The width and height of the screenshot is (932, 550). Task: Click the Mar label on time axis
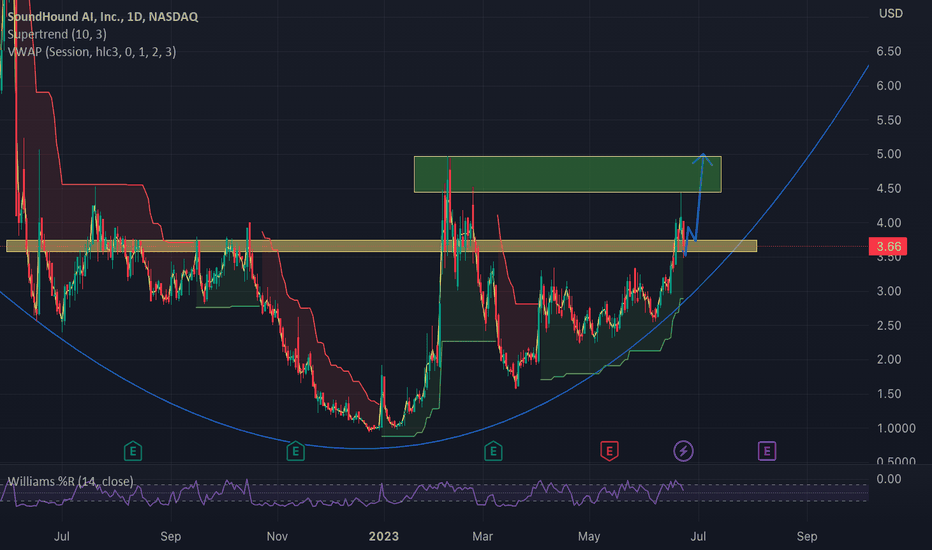pyautogui.click(x=482, y=536)
